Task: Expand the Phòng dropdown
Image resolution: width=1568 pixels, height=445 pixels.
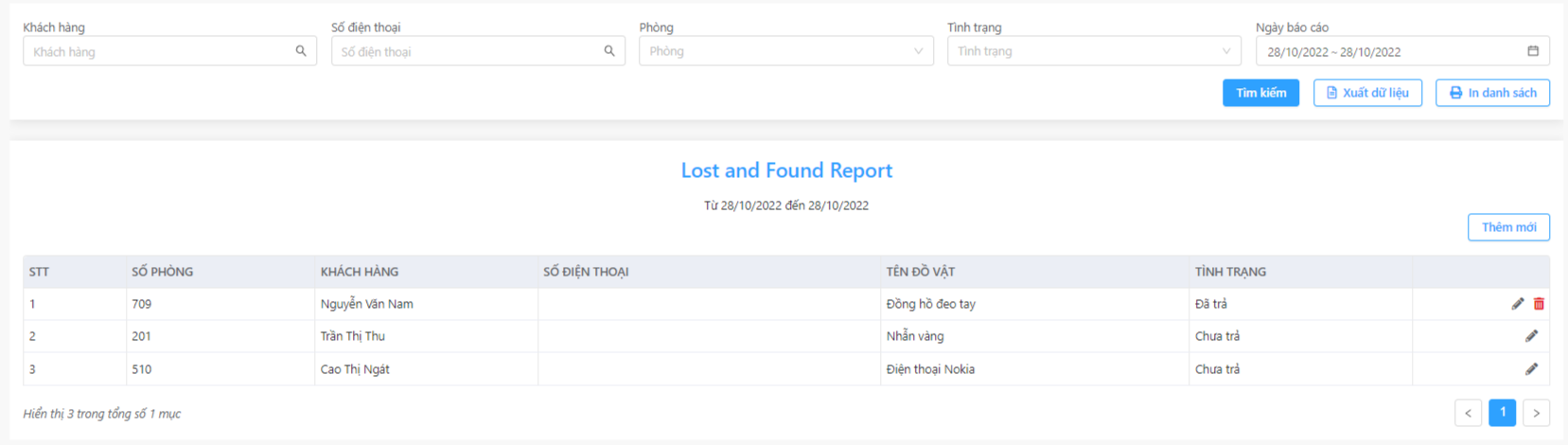Action: click(786, 51)
